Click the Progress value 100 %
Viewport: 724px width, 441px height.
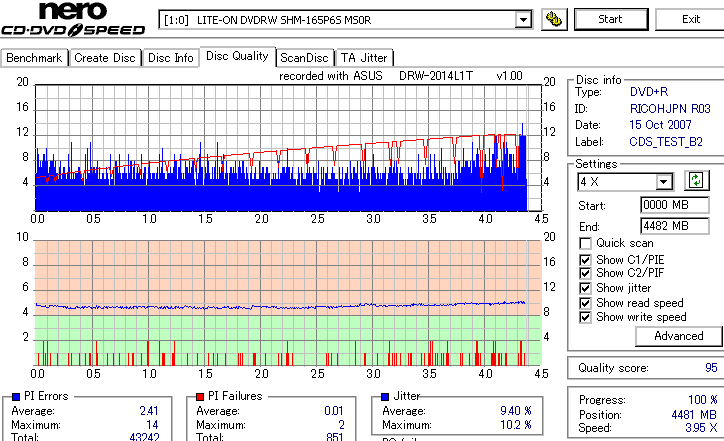tap(703, 400)
